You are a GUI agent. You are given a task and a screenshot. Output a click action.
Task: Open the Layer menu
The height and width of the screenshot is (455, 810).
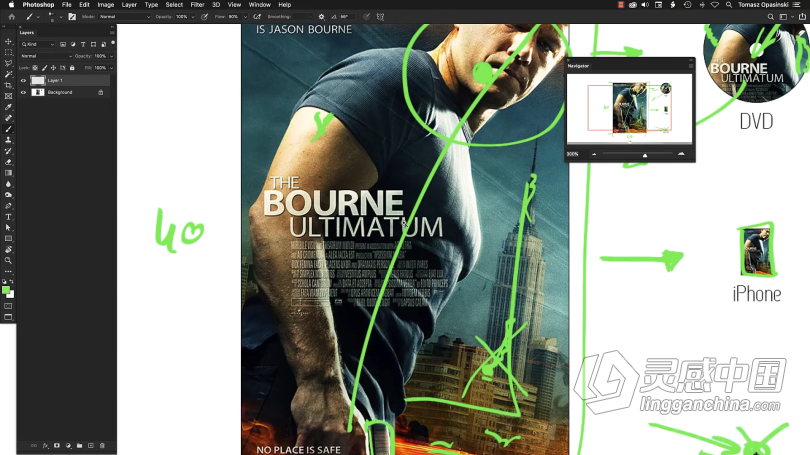point(129,5)
